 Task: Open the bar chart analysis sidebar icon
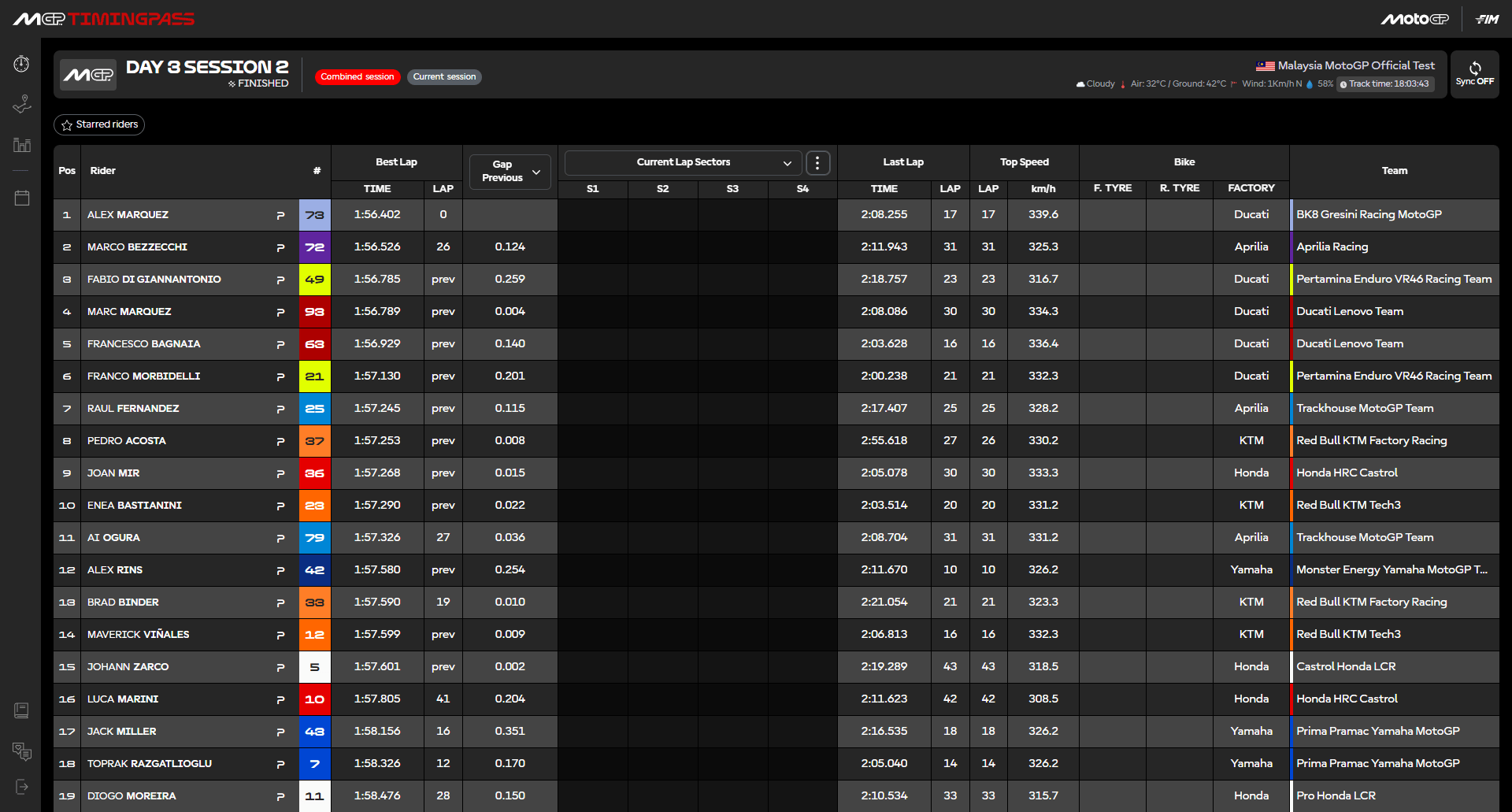point(21,145)
